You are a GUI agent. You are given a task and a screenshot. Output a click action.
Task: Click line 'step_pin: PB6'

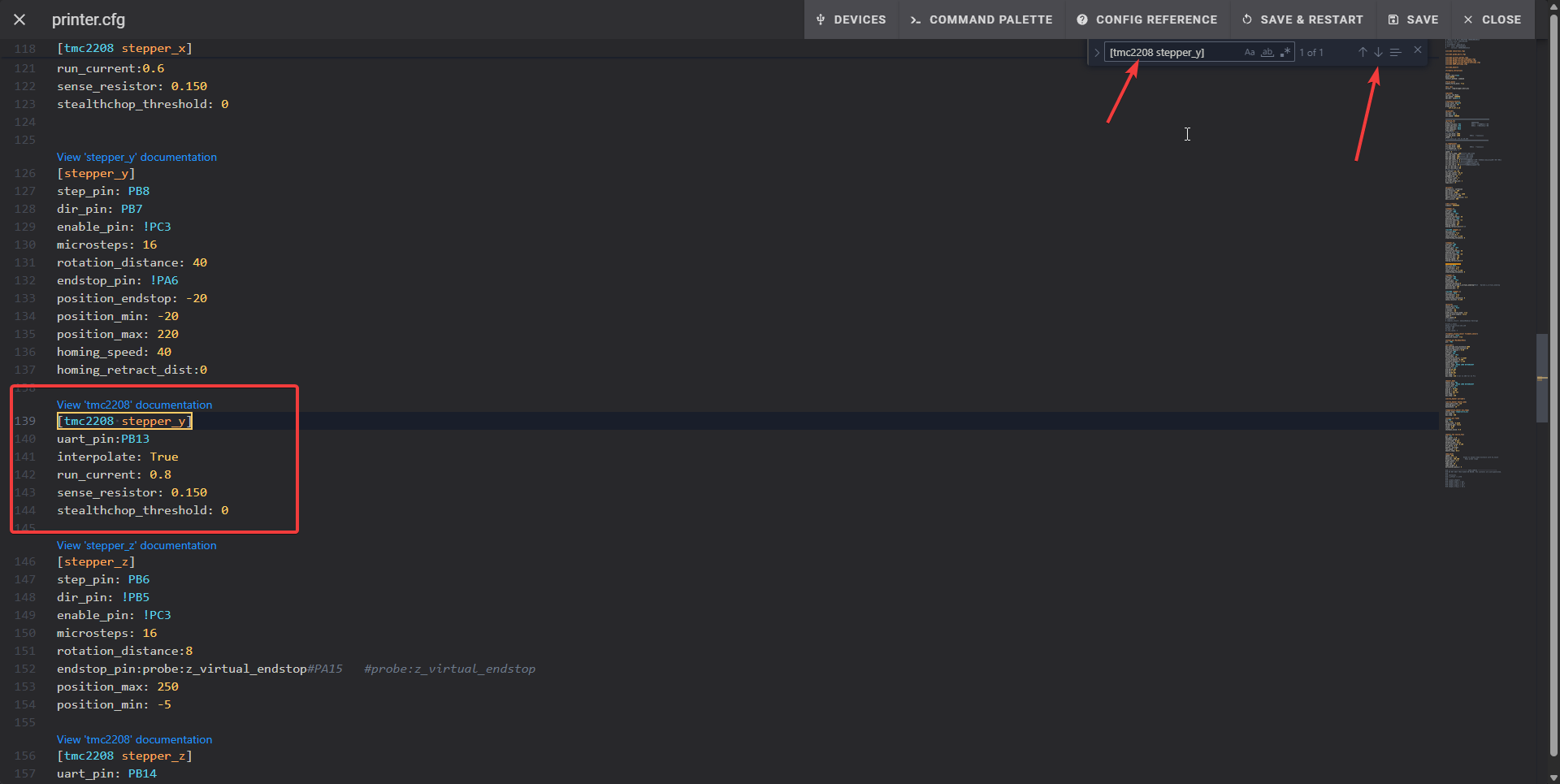pos(103,579)
